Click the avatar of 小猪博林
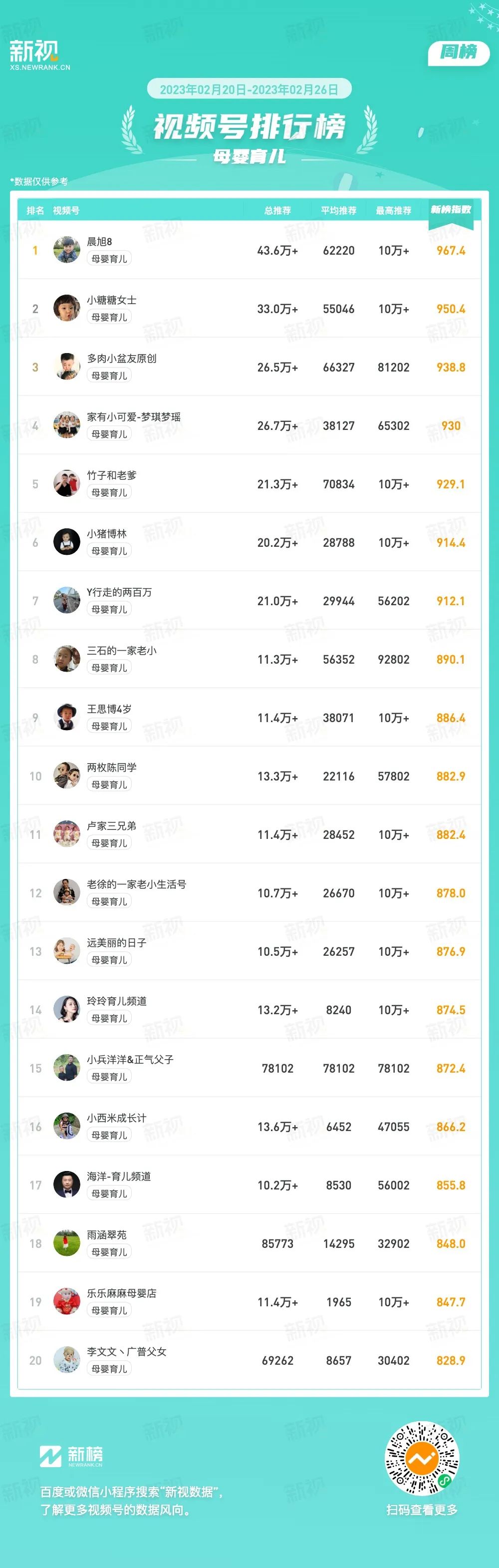This screenshot has width=499, height=1568. 67,542
